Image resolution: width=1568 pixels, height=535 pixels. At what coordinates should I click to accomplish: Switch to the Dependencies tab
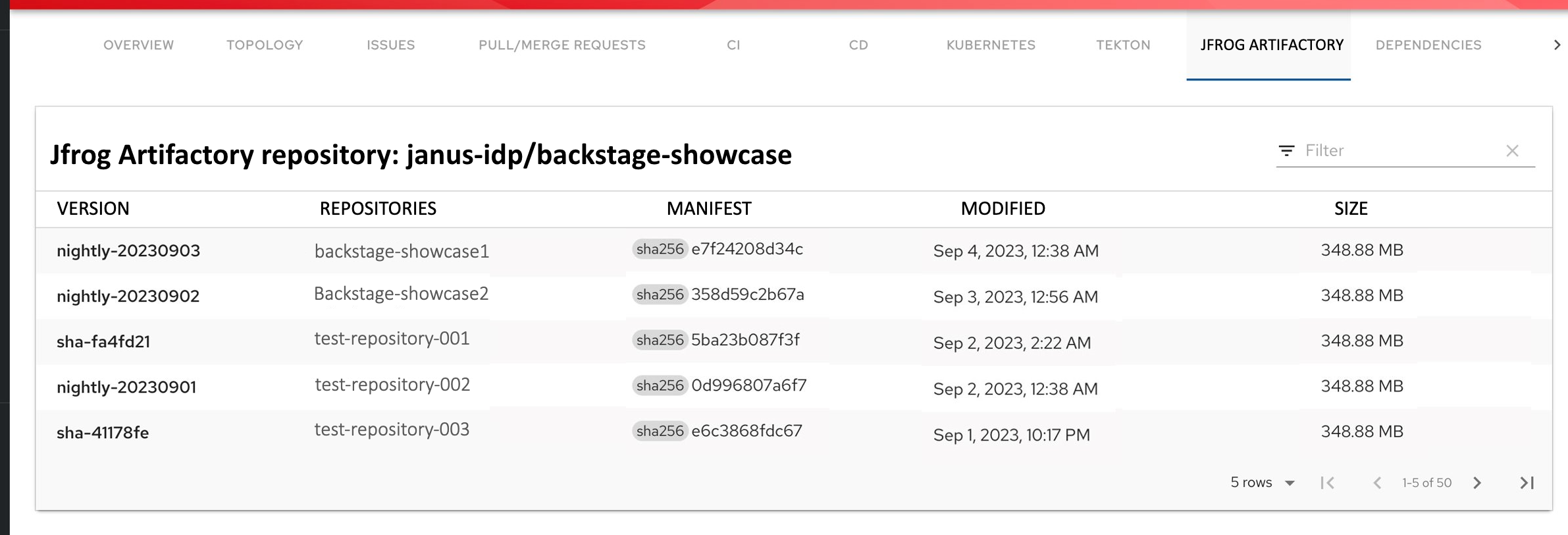(1428, 45)
